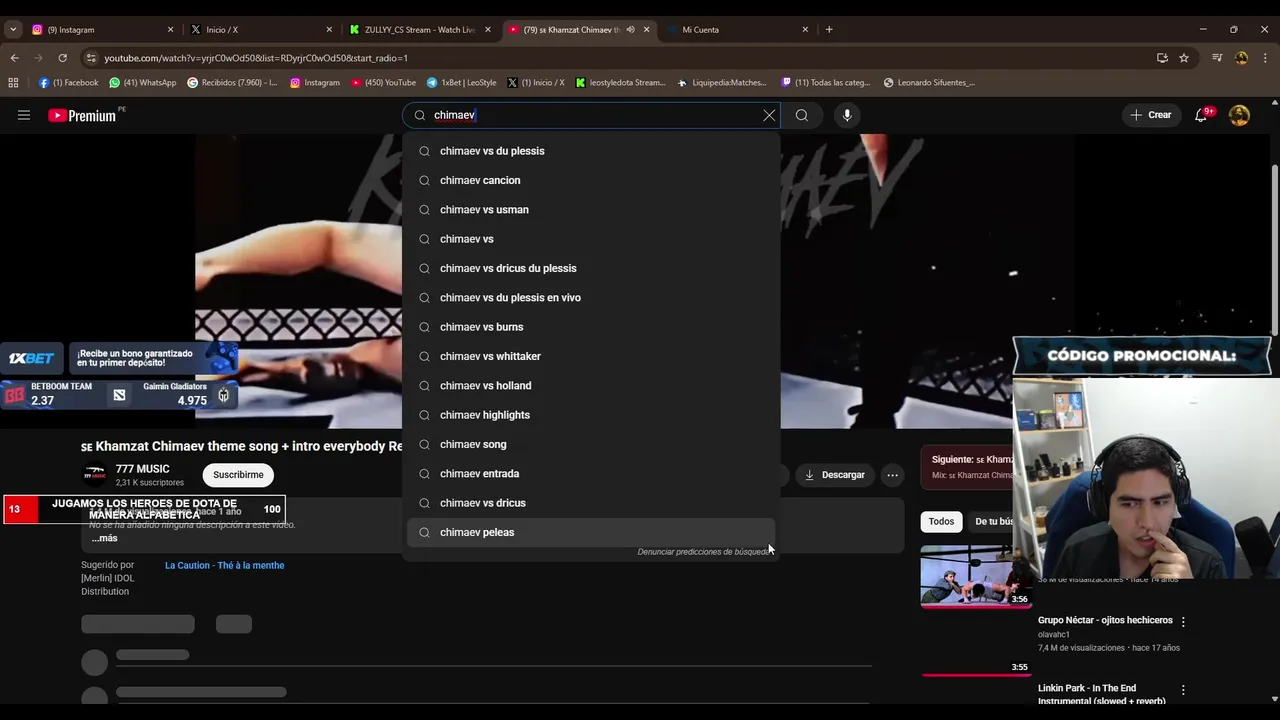Screen dimensions: 1280x720
Task: Subscribe with the Suscribirme button
Action: (238, 475)
